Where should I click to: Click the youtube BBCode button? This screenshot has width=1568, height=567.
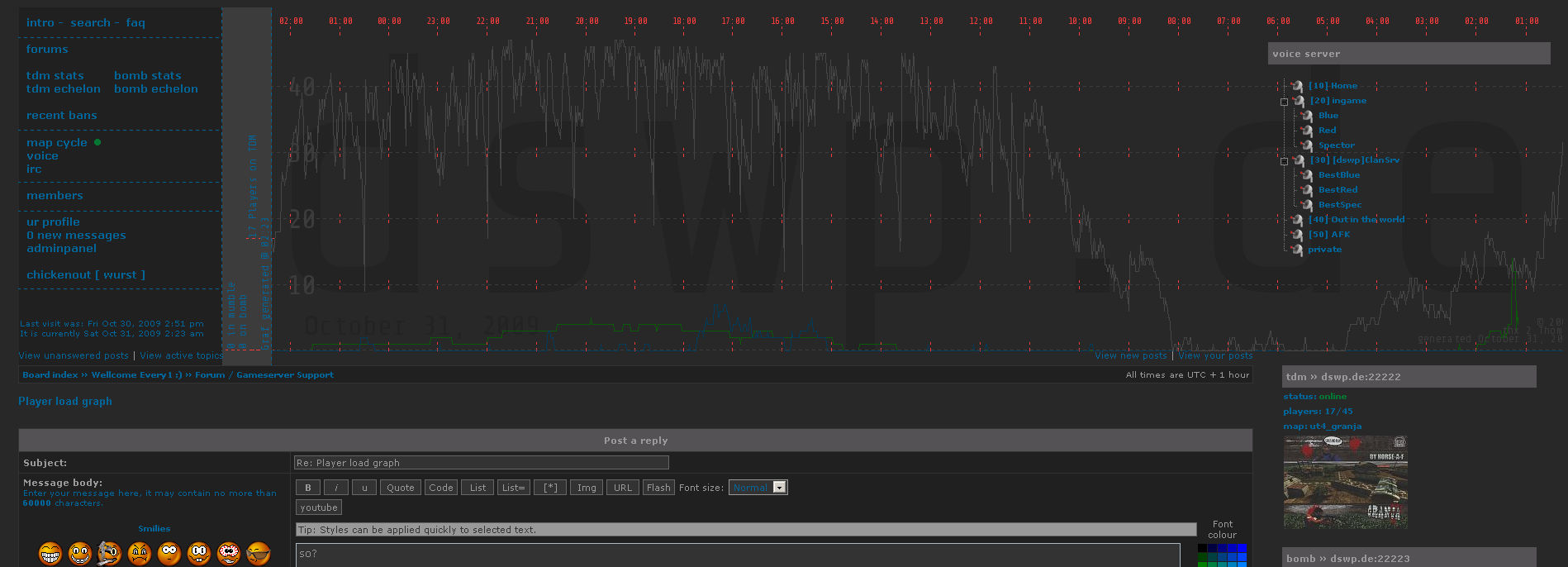(319, 507)
